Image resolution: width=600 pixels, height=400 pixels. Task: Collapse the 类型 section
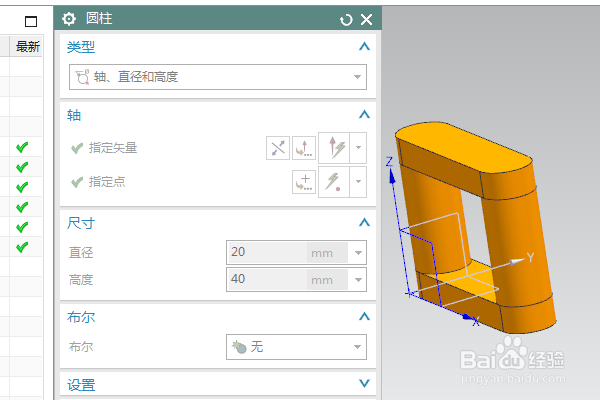click(x=364, y=47)
